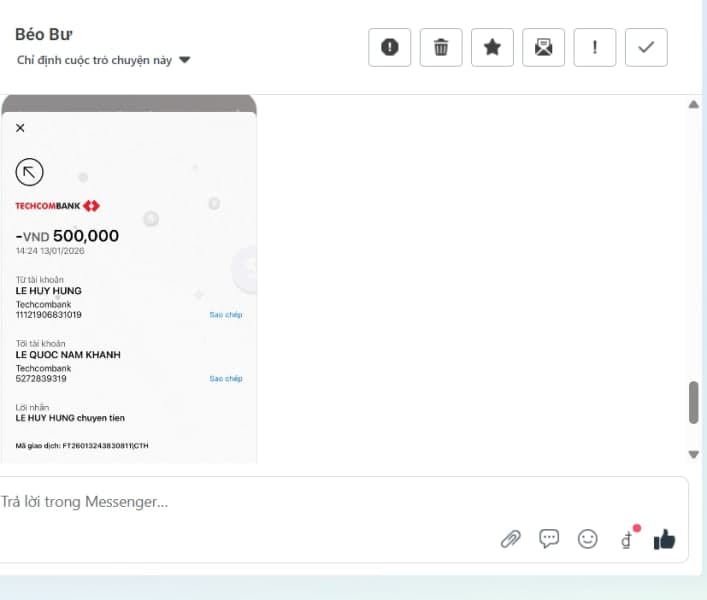Delete conversation with the trash icon
Viewport: 707px width, 600px height.
pyautogui.click(x=441, y=47)
